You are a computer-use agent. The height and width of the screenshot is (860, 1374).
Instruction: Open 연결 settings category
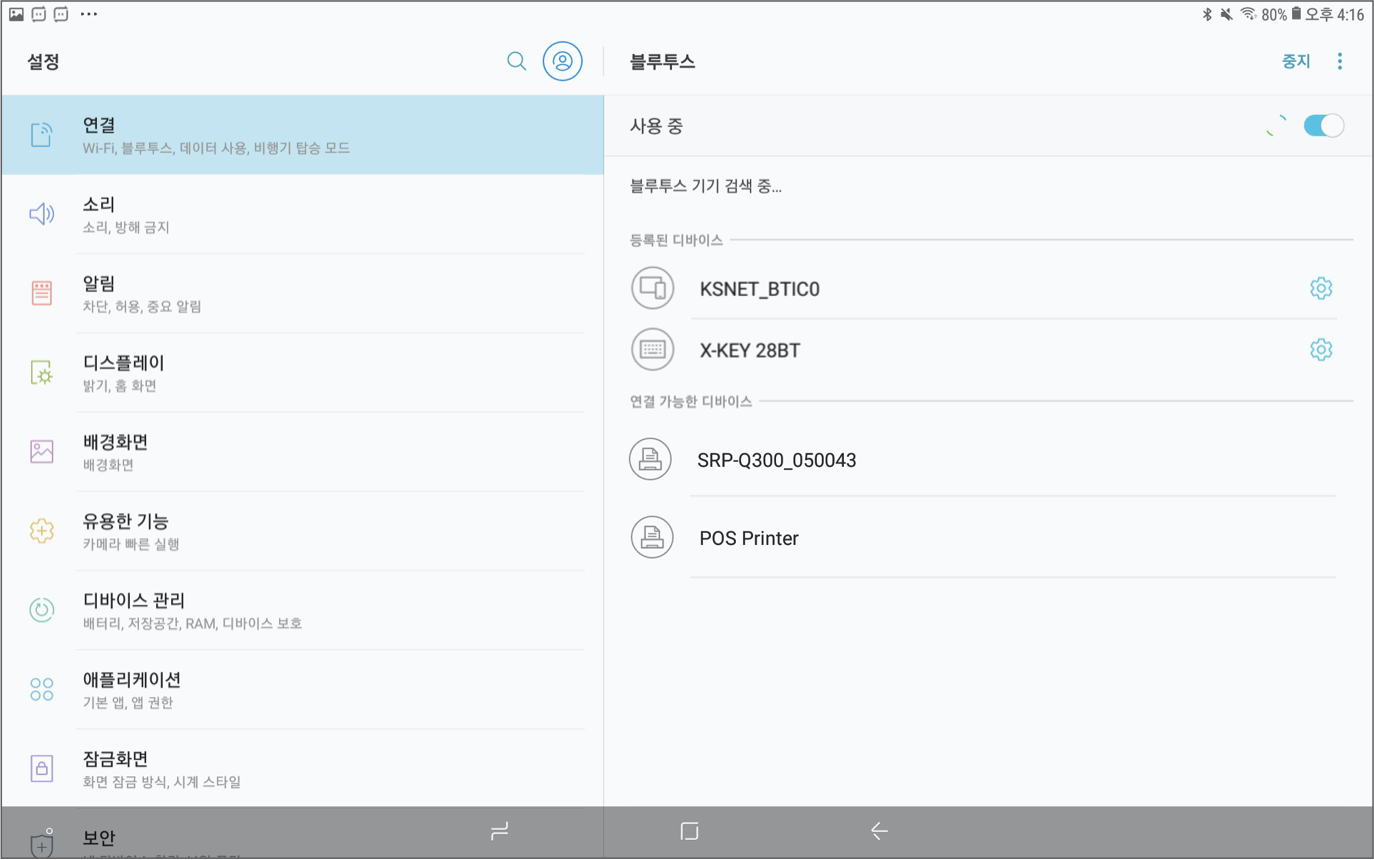302,135
